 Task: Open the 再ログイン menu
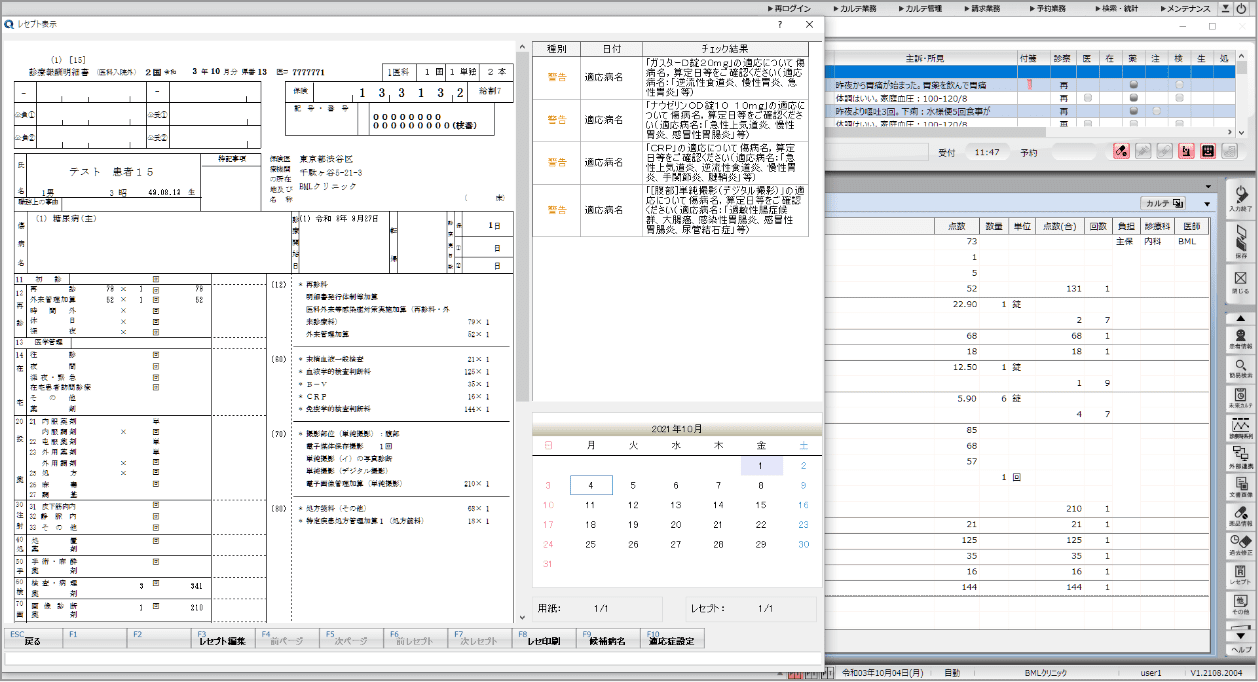click(792, 8)
